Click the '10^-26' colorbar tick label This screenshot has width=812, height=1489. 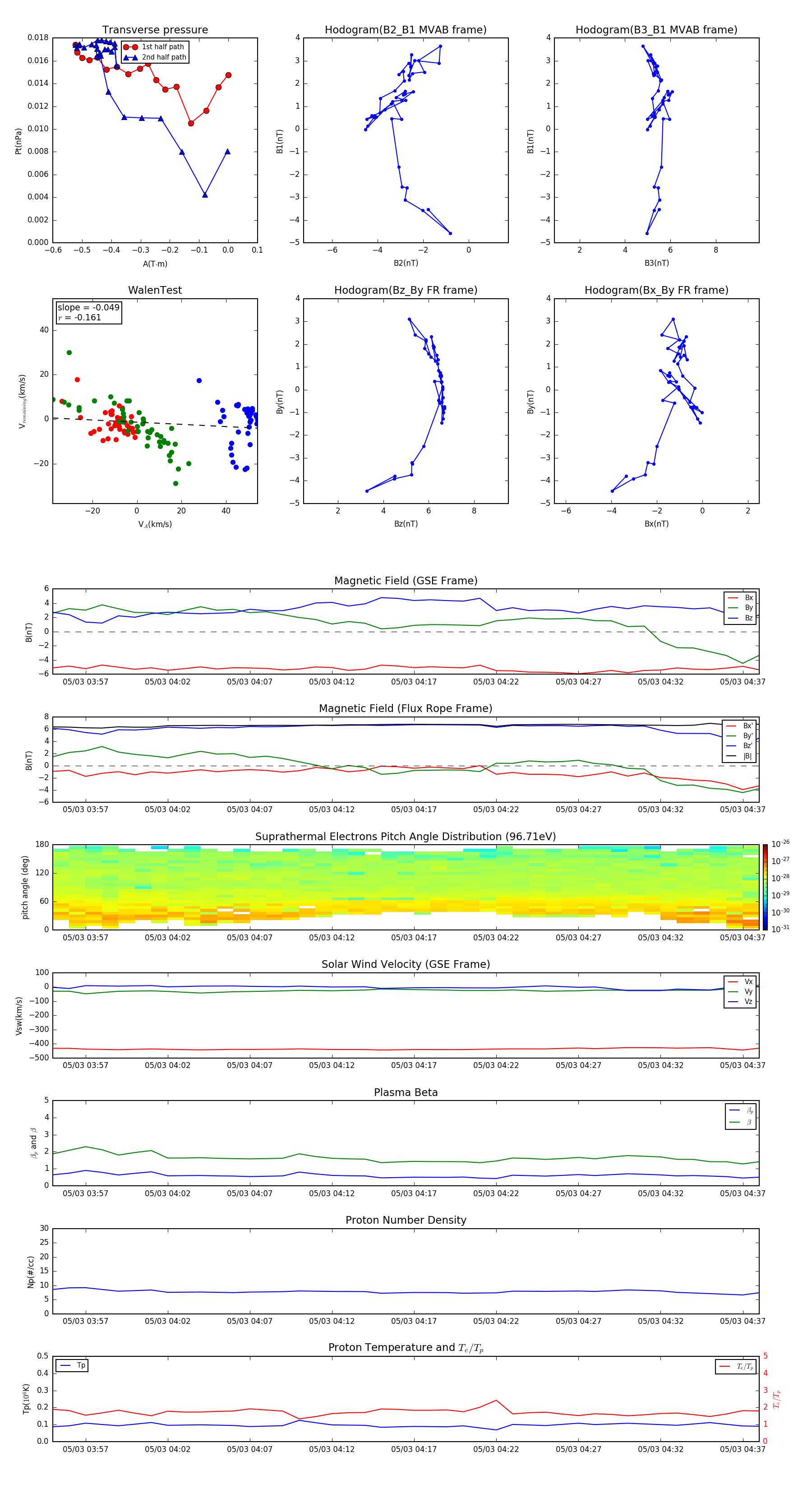pos(780,844)
